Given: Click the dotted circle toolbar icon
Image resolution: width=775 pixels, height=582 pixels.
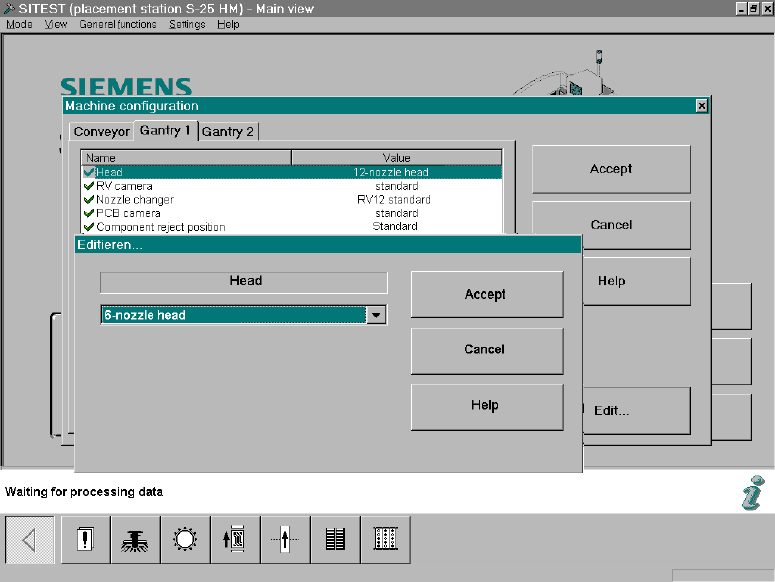Looking at the screenshot, I should 185,541.
